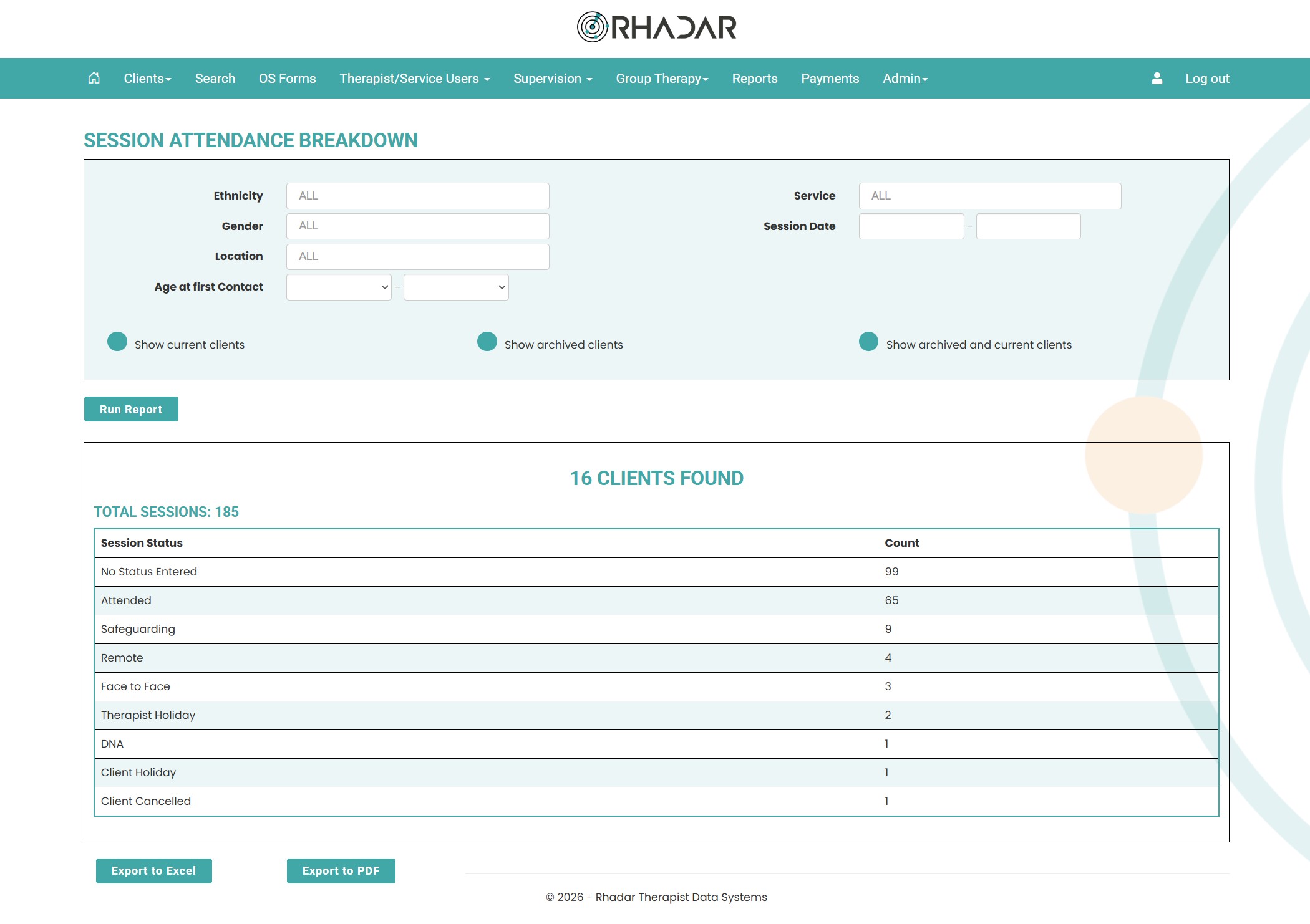Select Show archived and current clients
This screenshot has width=1310, height=924.
pos(868,342)
